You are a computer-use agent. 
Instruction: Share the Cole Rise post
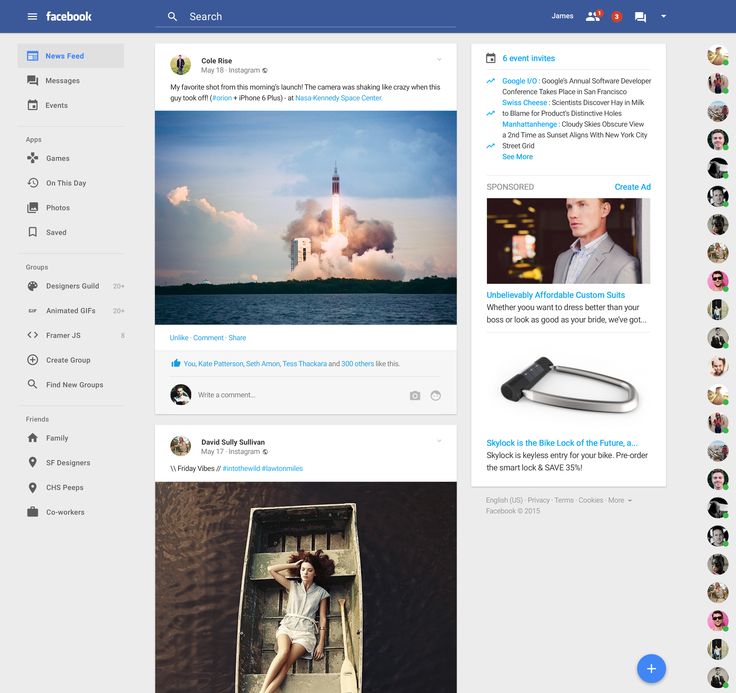point(237,338)
